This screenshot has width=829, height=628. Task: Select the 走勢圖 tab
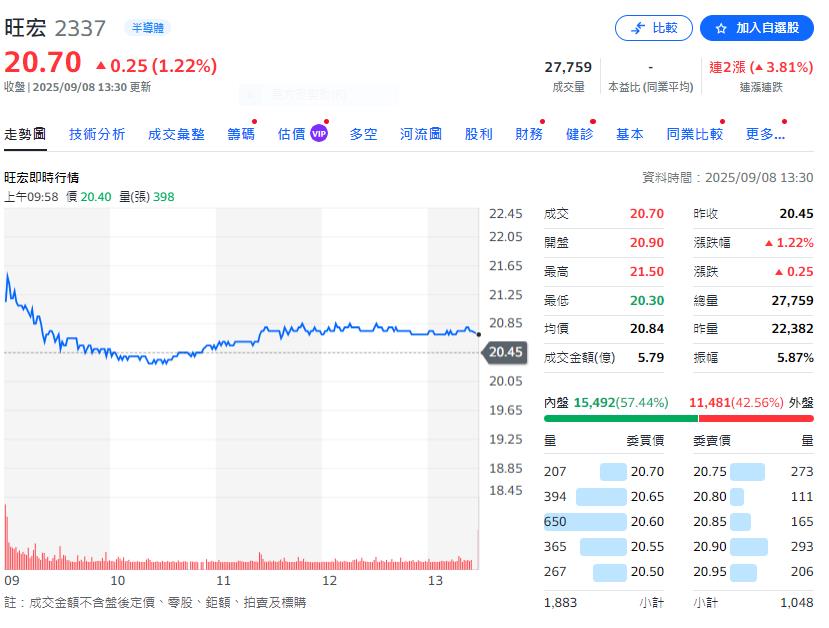tap(25, 134)
